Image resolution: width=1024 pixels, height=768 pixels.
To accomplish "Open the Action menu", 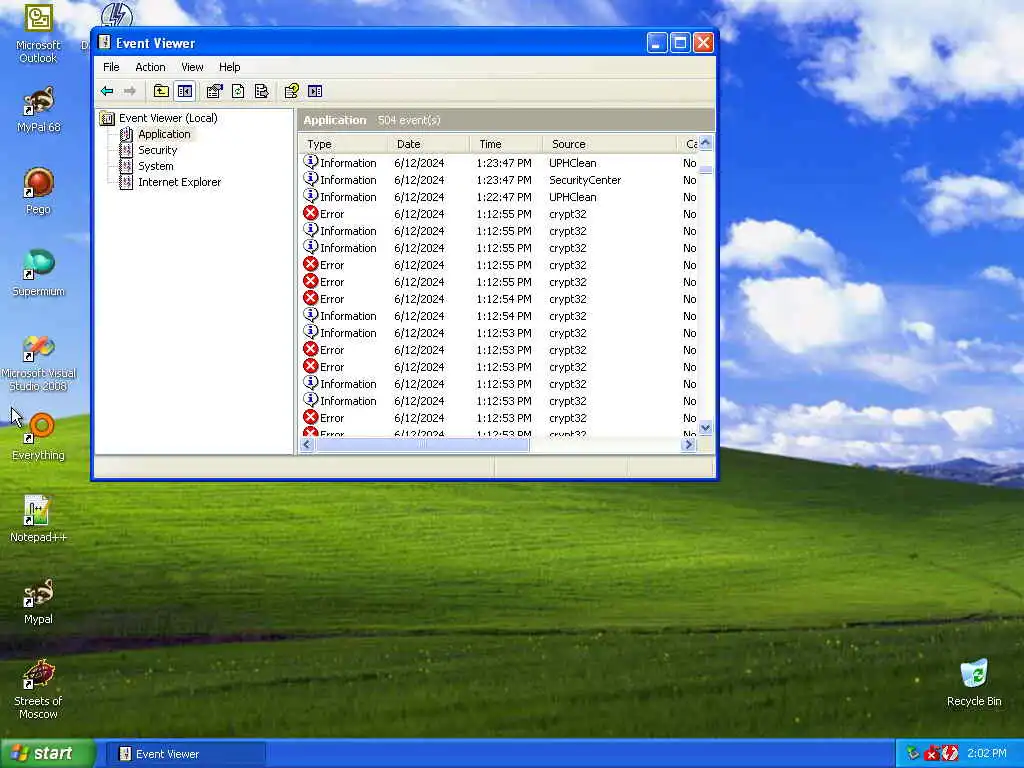I will coord(150,67).
